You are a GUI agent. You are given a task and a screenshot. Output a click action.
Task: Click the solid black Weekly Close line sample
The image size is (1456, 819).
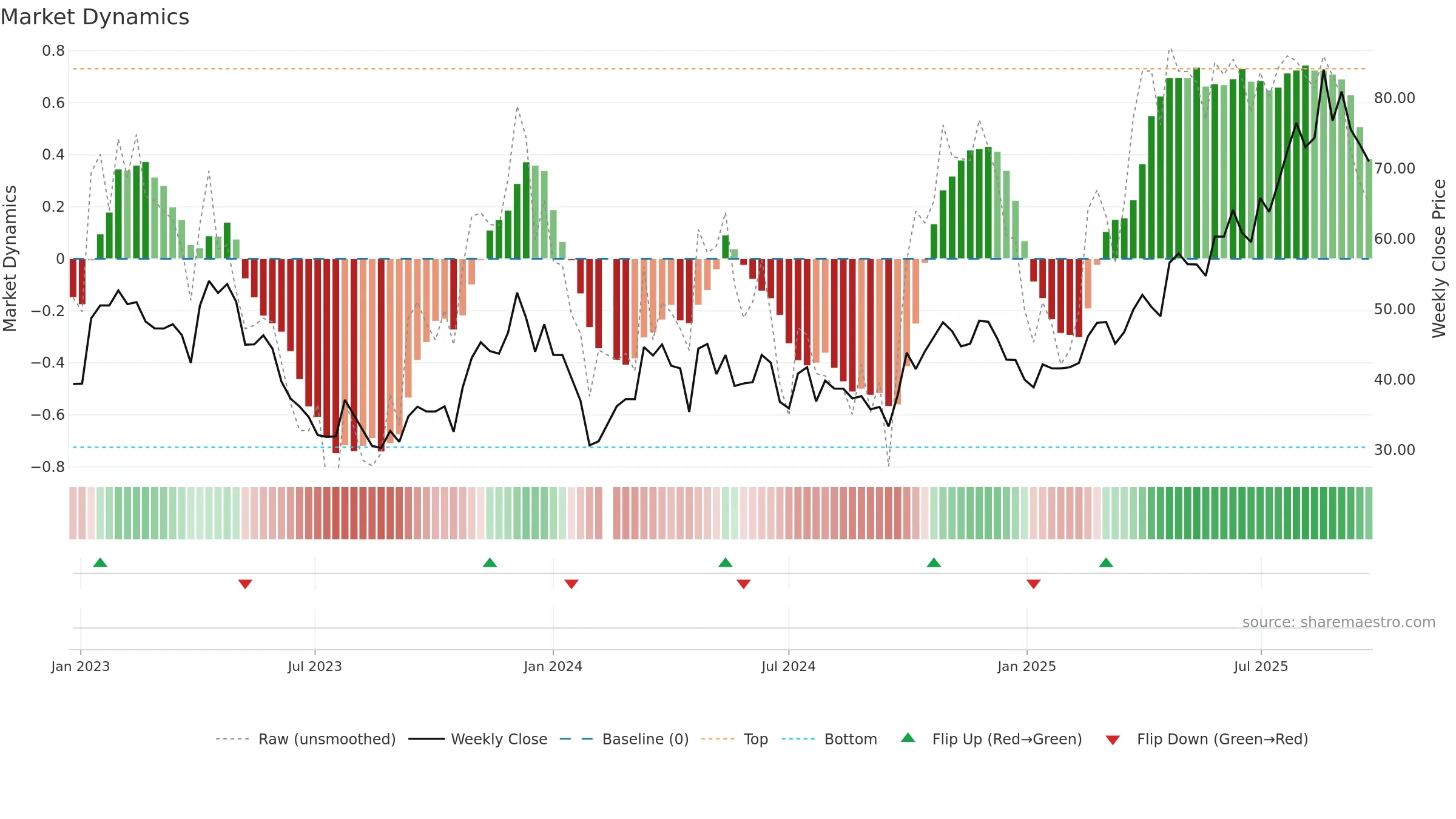point(426,739)
